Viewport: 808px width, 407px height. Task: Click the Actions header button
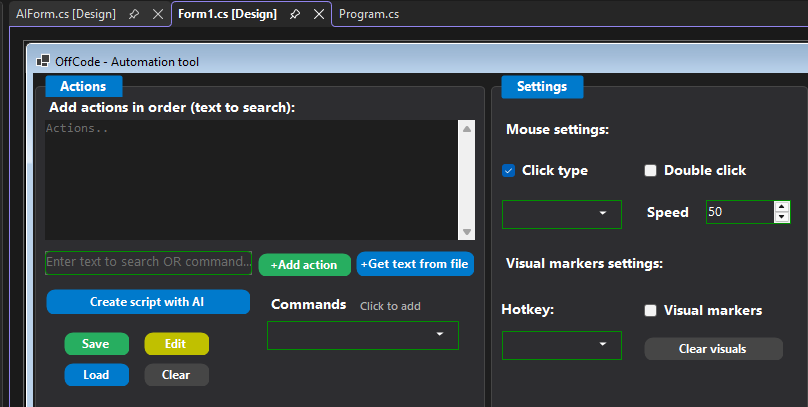click(84, 86)
